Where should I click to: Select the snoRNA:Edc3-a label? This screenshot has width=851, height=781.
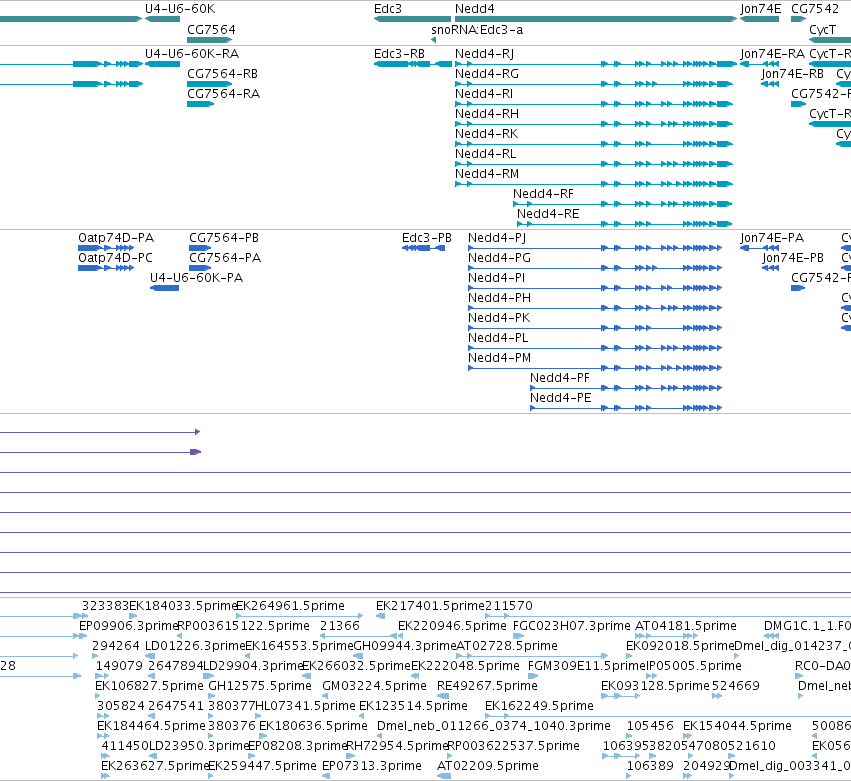pos(477,30)
